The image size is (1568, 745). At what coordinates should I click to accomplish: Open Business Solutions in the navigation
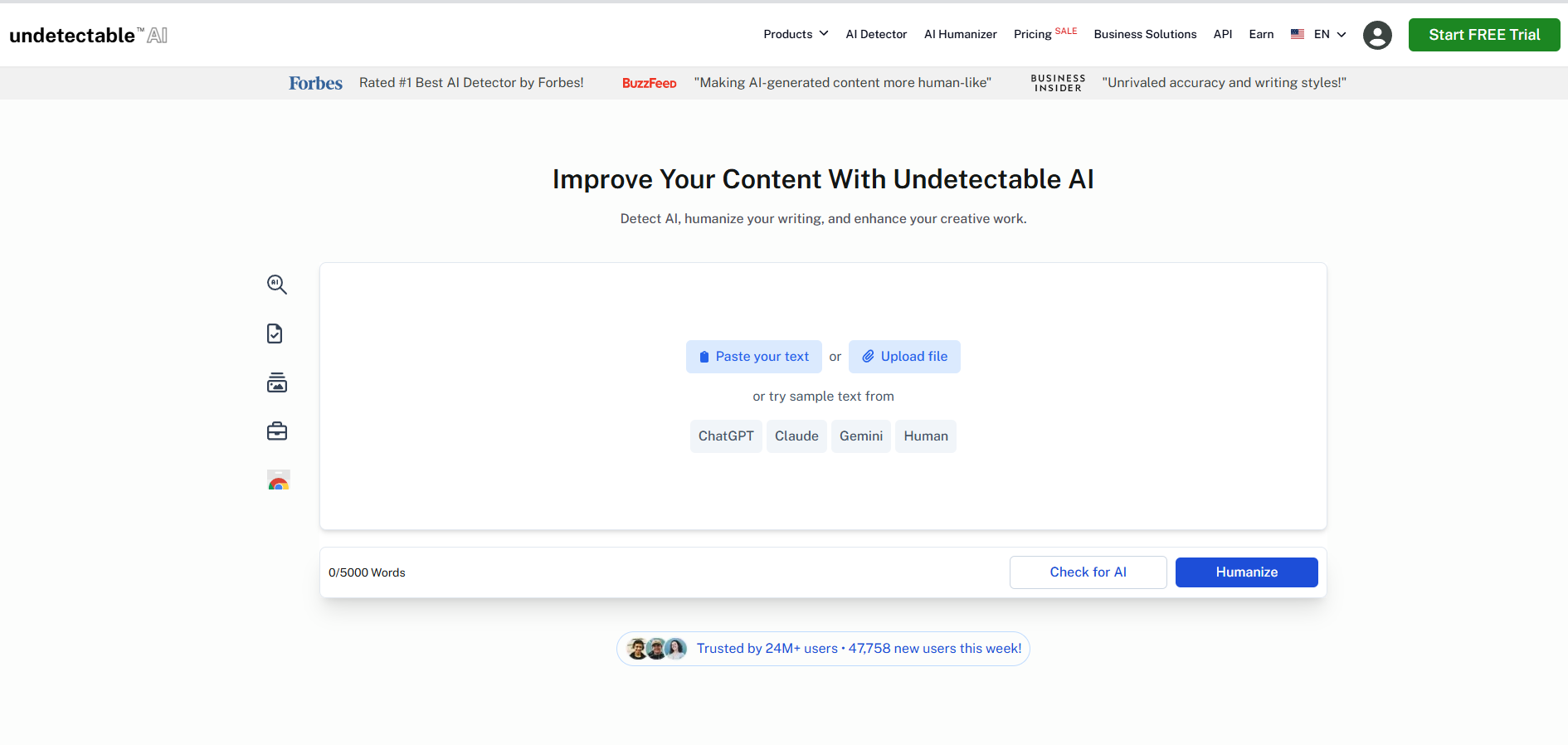(1145, 34)
